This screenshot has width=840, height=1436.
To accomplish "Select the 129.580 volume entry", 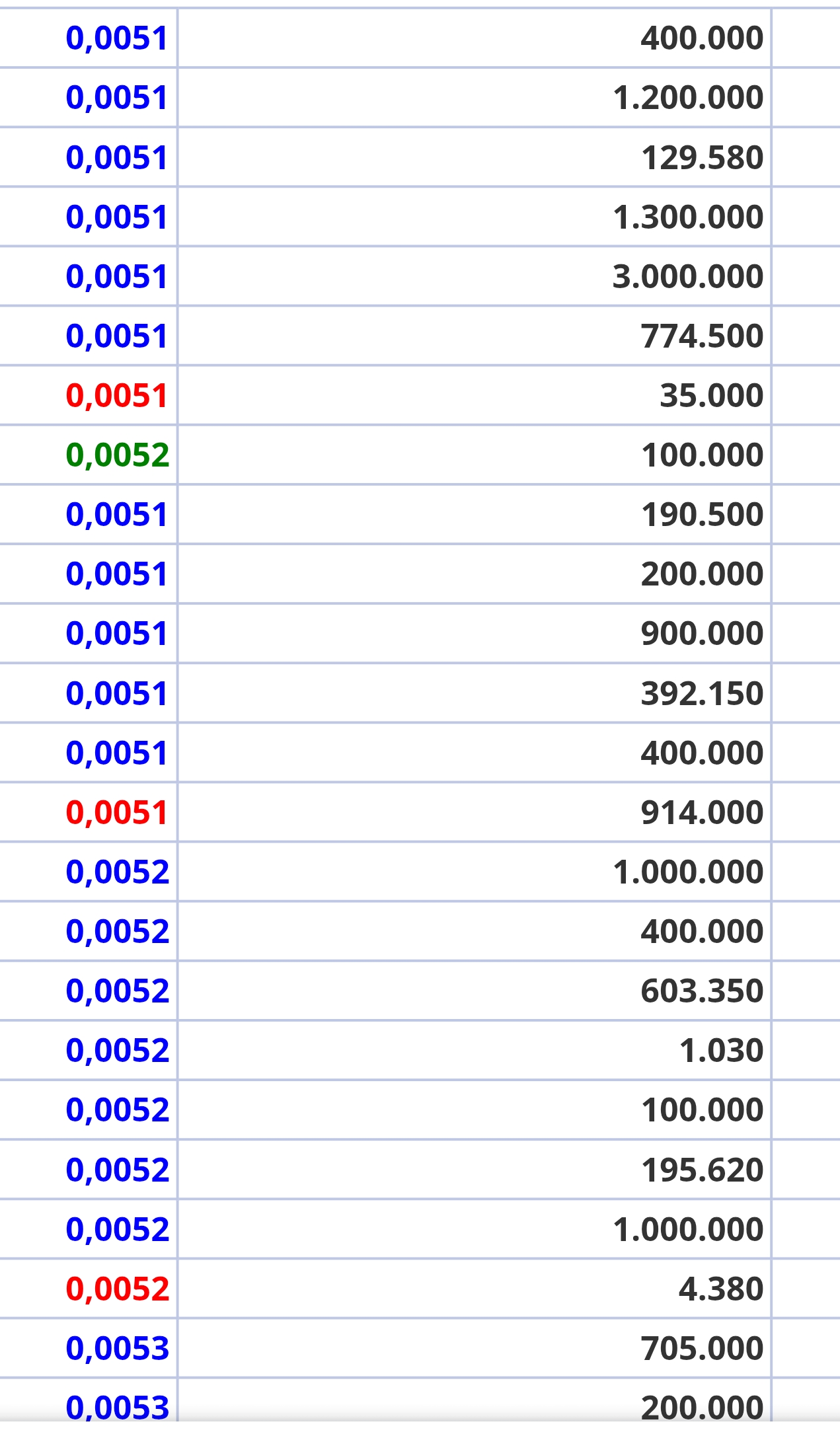I will 702,158.
